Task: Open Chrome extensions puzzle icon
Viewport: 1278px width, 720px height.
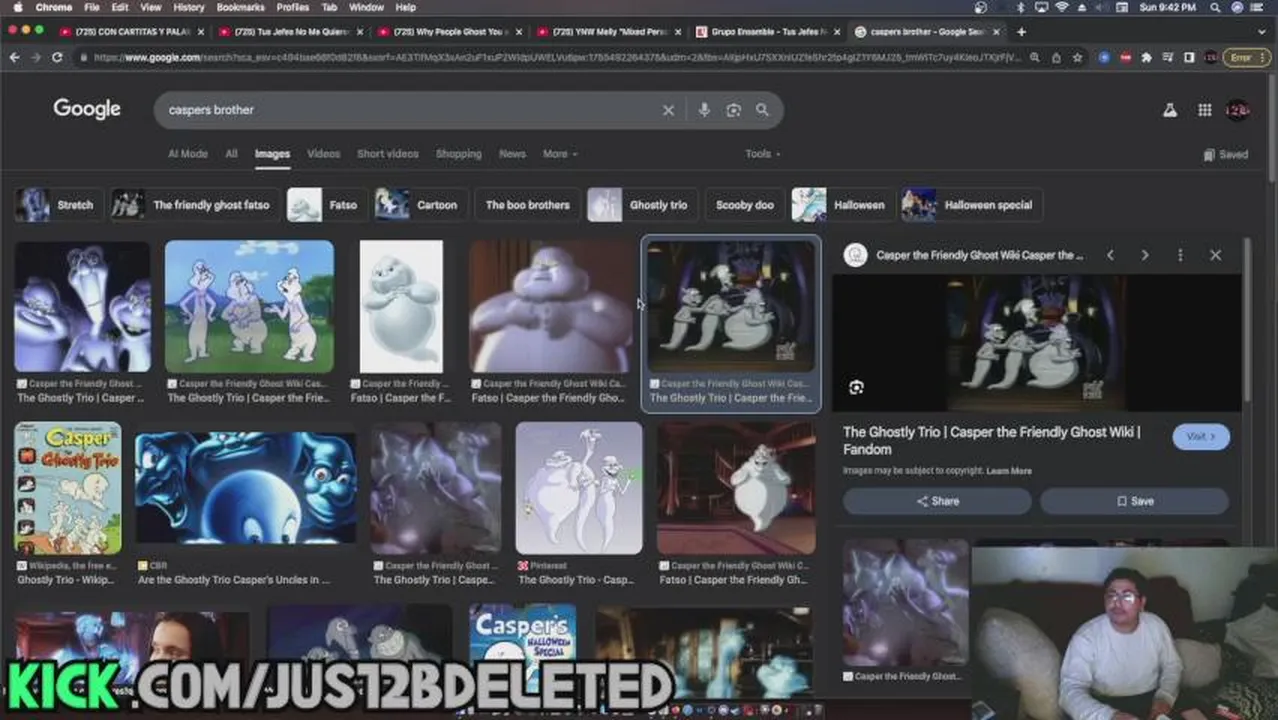Action: coord(1146,58)
